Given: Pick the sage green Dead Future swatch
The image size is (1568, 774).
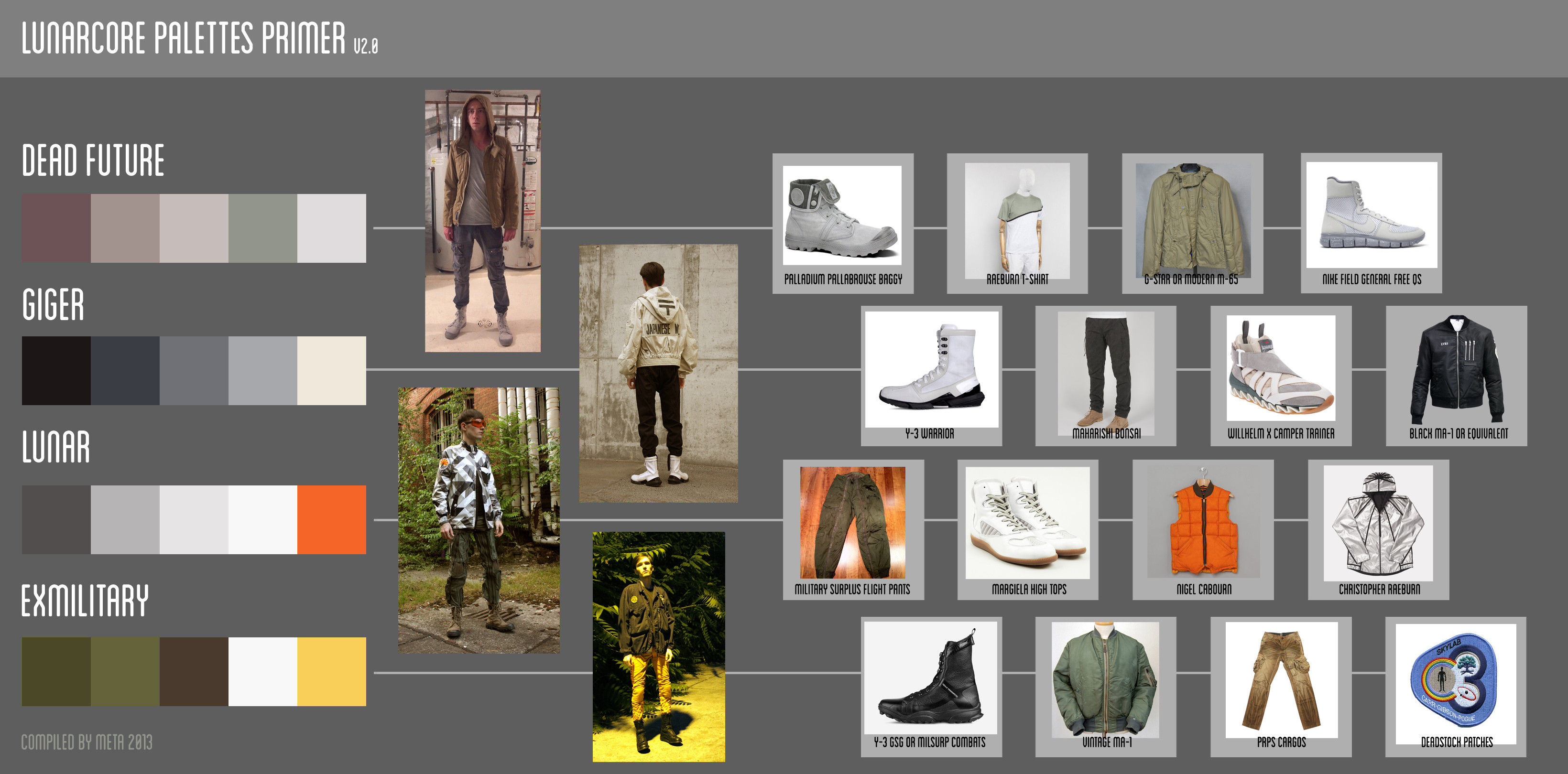Looking at the screenshot, I should pyautogui.click(x=263, y=228).
